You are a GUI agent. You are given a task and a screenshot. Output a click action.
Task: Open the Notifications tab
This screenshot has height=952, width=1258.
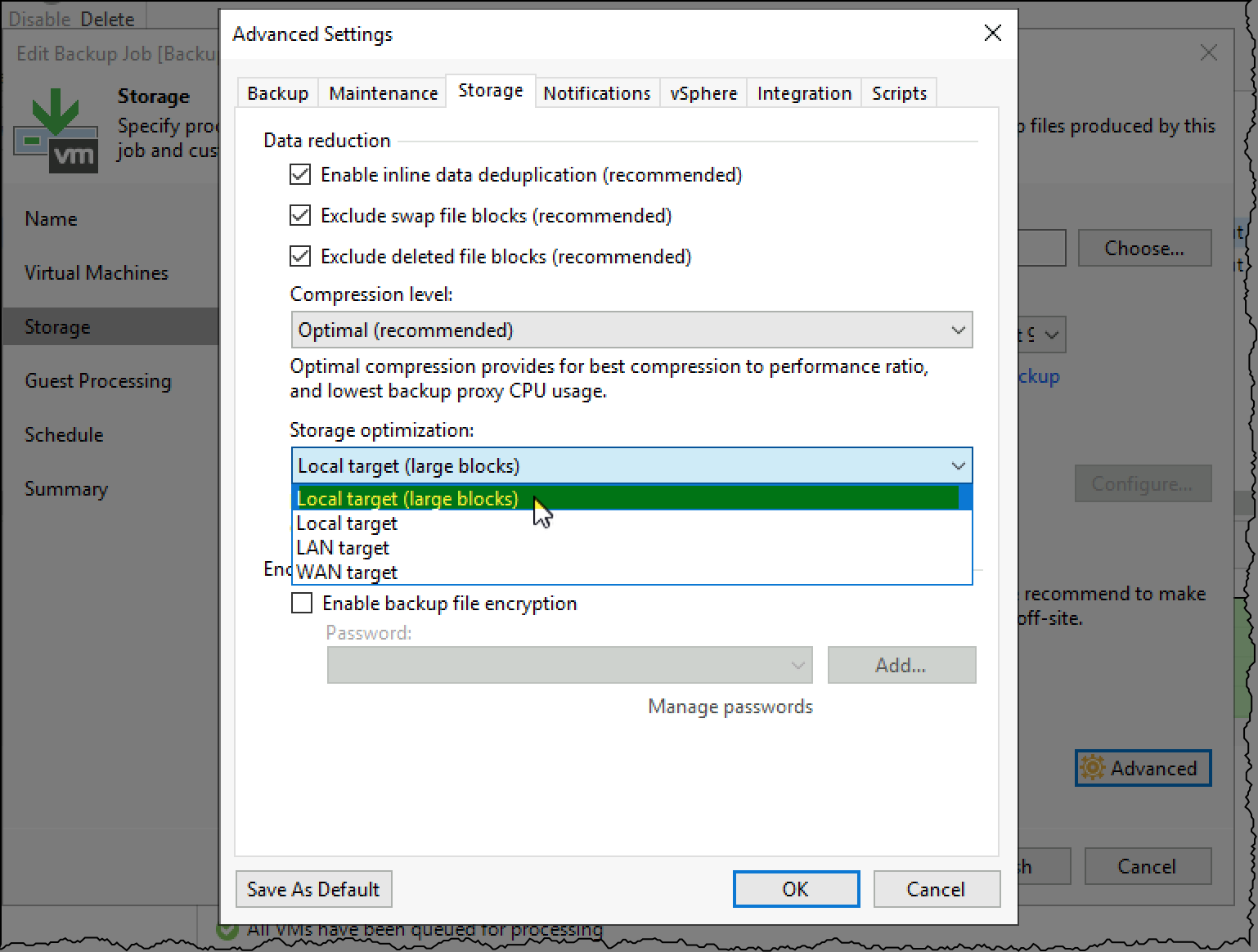click(596, 93)
